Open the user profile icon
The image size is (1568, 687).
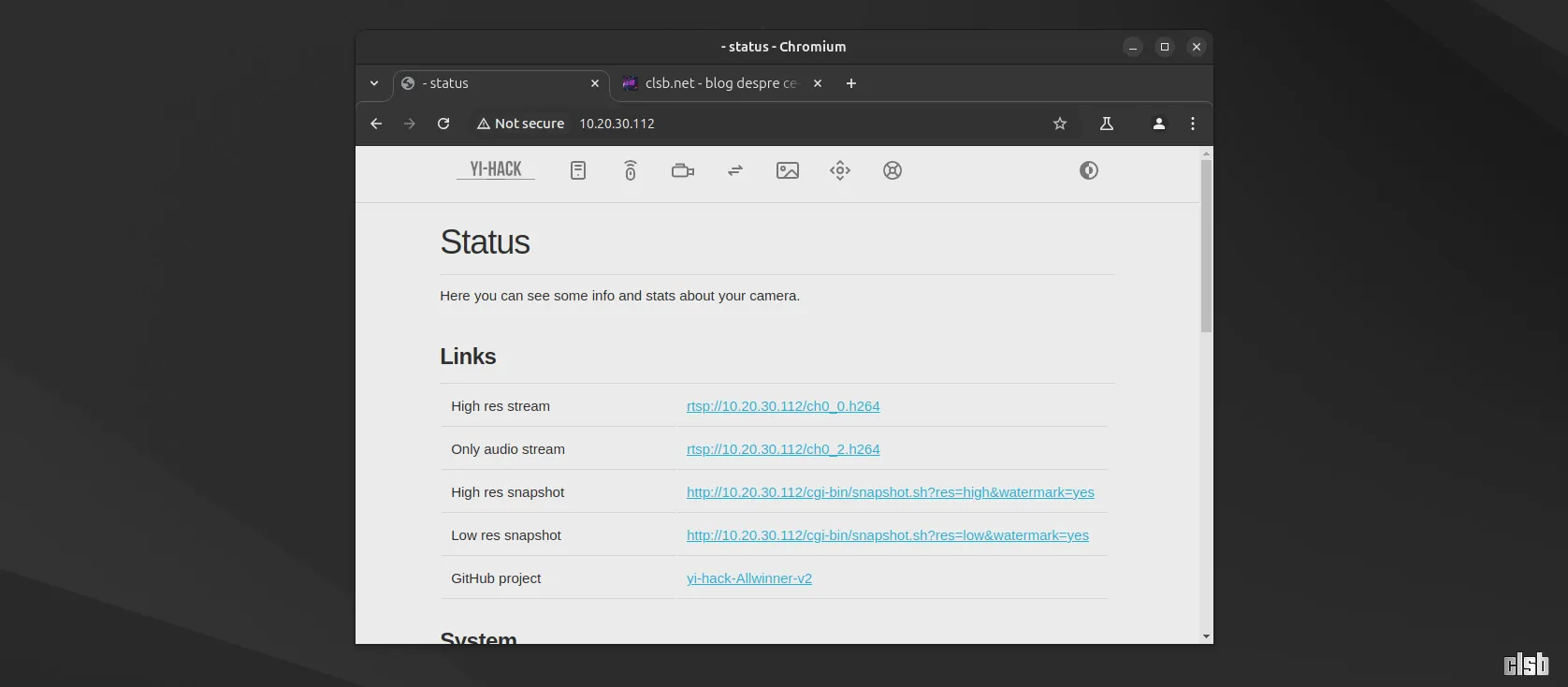[1159, 124]
